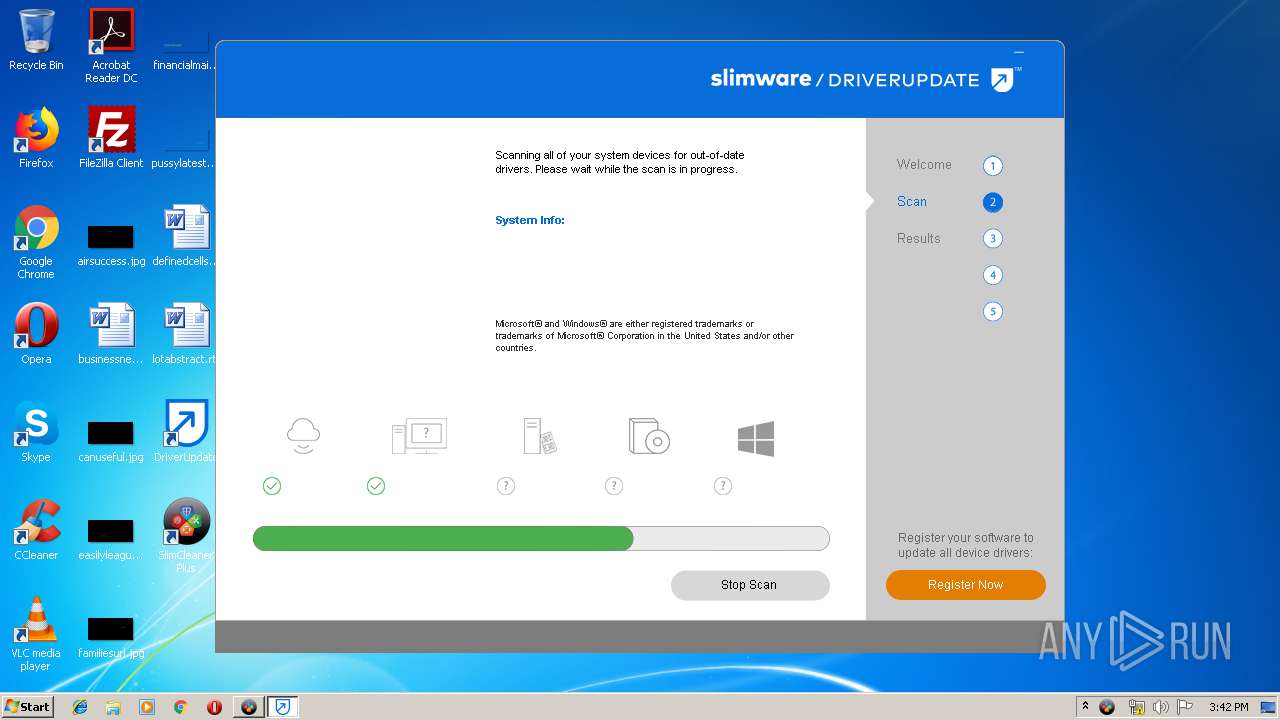
Task: Click the Slimware DriverUpdate logo badge
Action: pyautogui.click(x=1003, y=79)
